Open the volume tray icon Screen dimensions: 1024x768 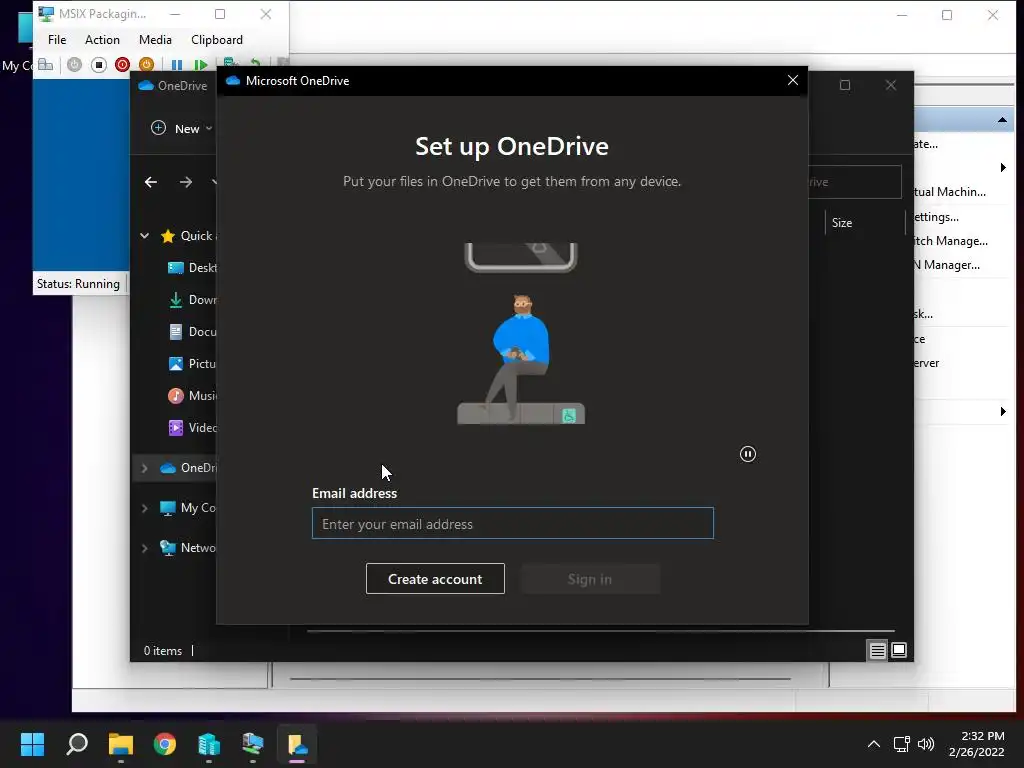(926, 744)
